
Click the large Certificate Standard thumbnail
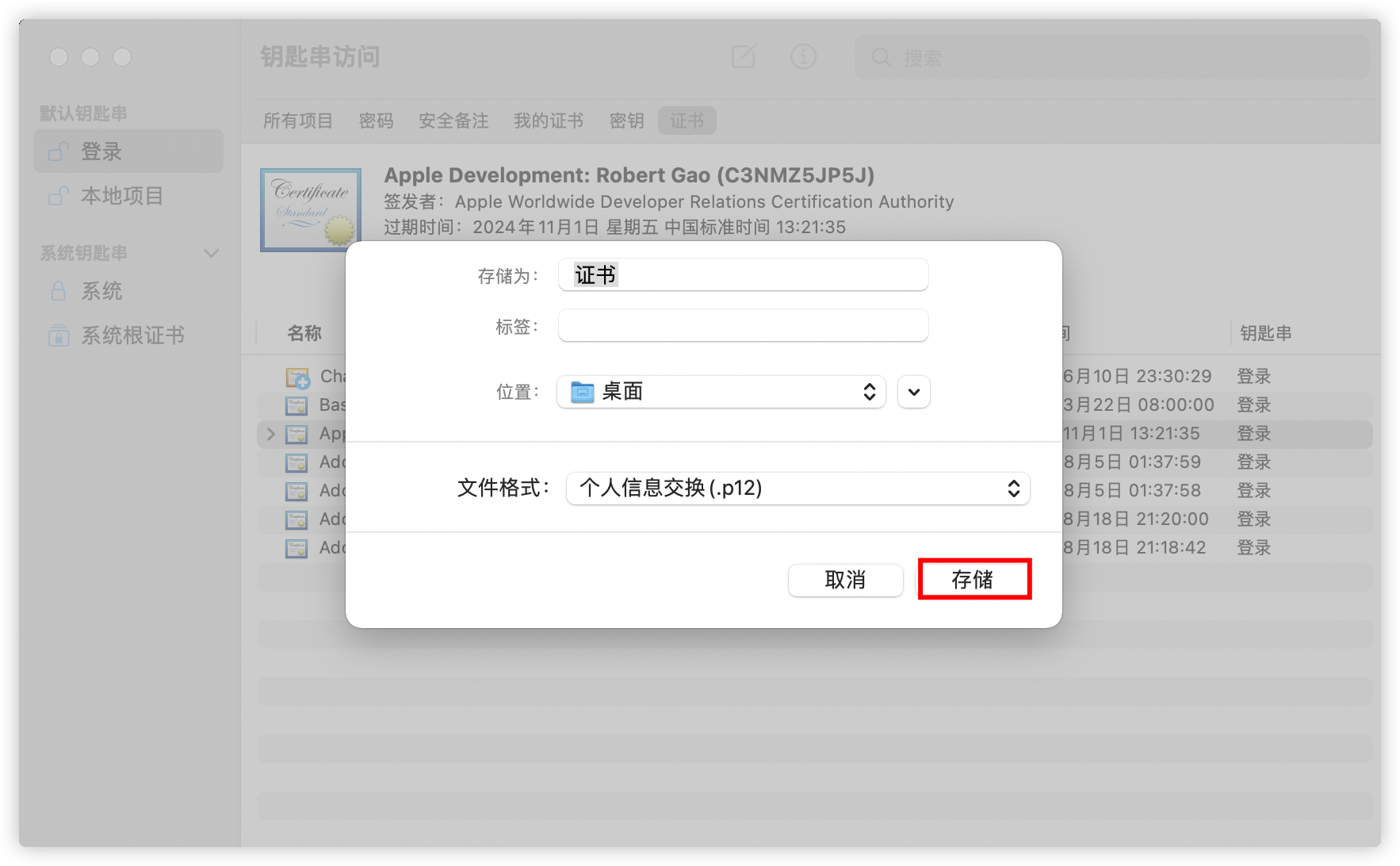pyautogui.click(x=311, y=210)
